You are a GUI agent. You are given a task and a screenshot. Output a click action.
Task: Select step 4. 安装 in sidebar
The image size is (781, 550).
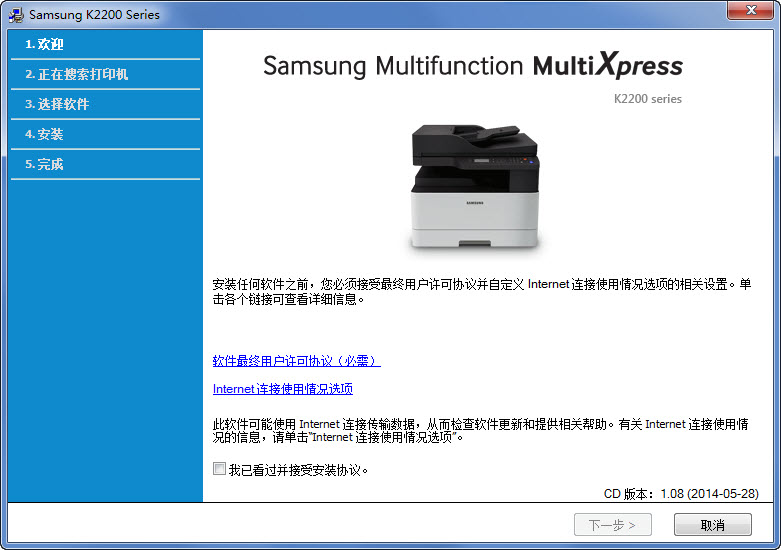[x=105, y=134]
